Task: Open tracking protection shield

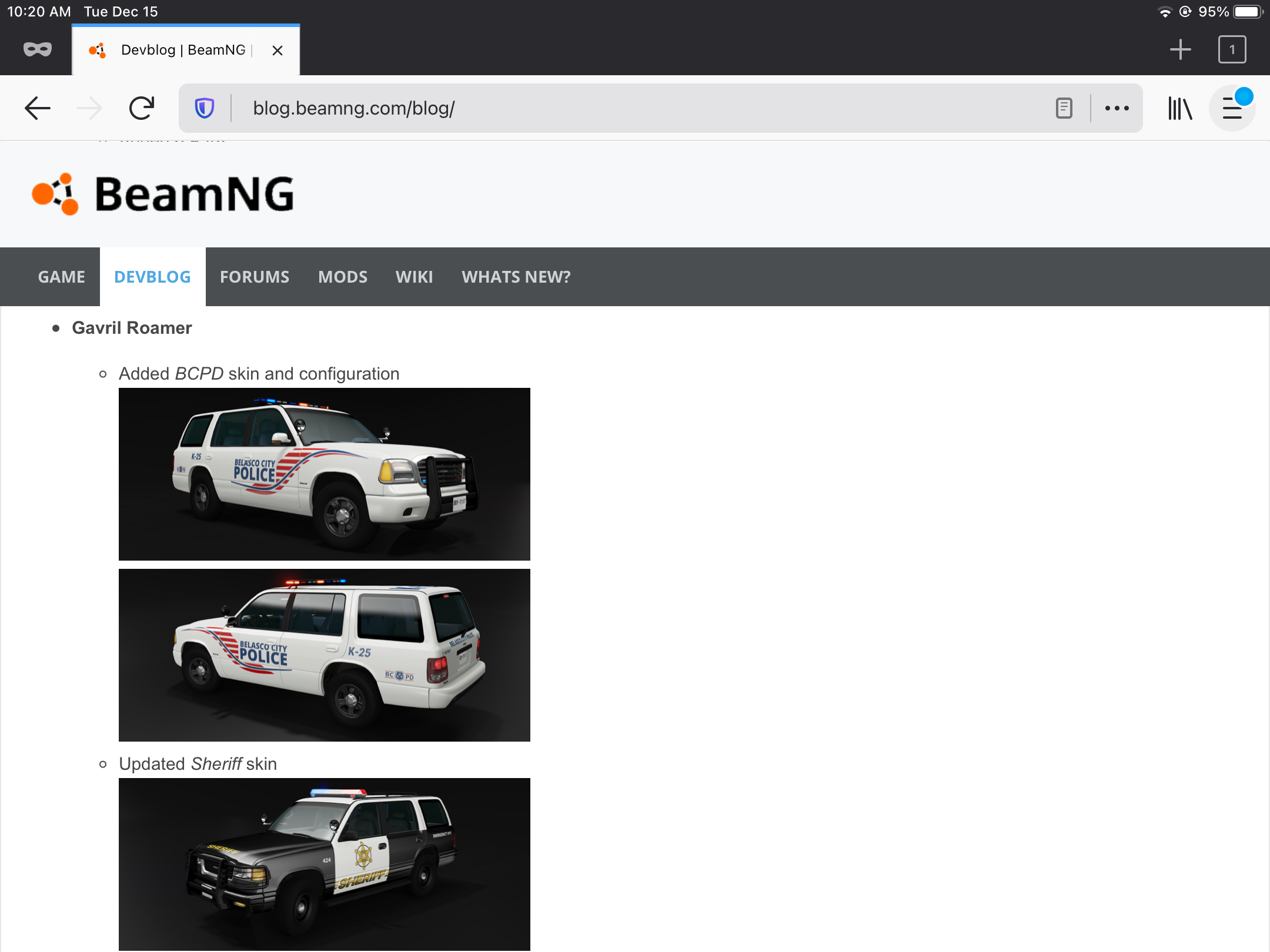Action: (205, 108)
